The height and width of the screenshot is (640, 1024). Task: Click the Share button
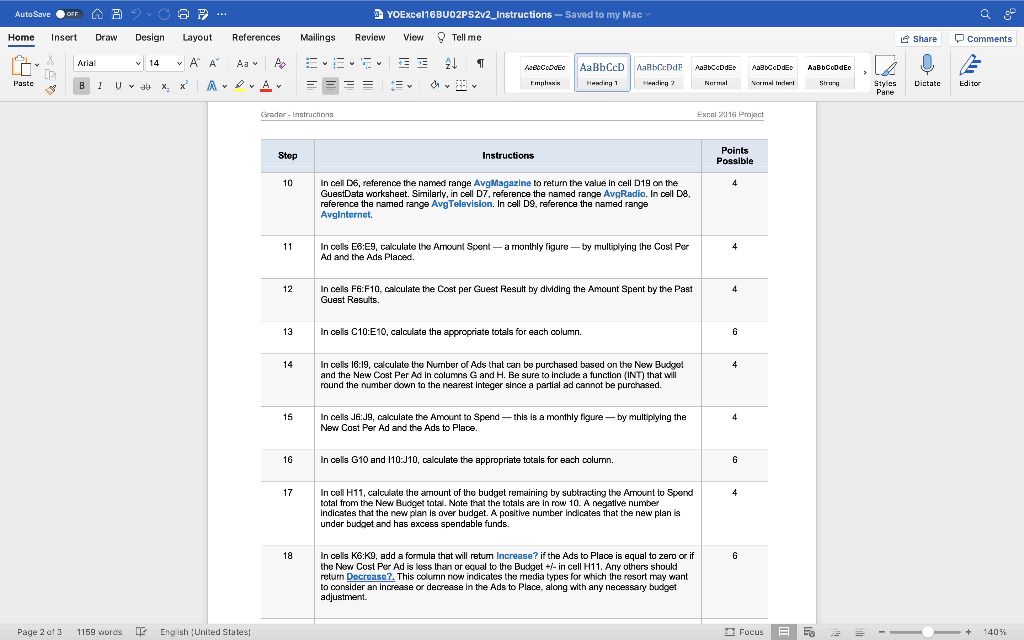[918, 39]
